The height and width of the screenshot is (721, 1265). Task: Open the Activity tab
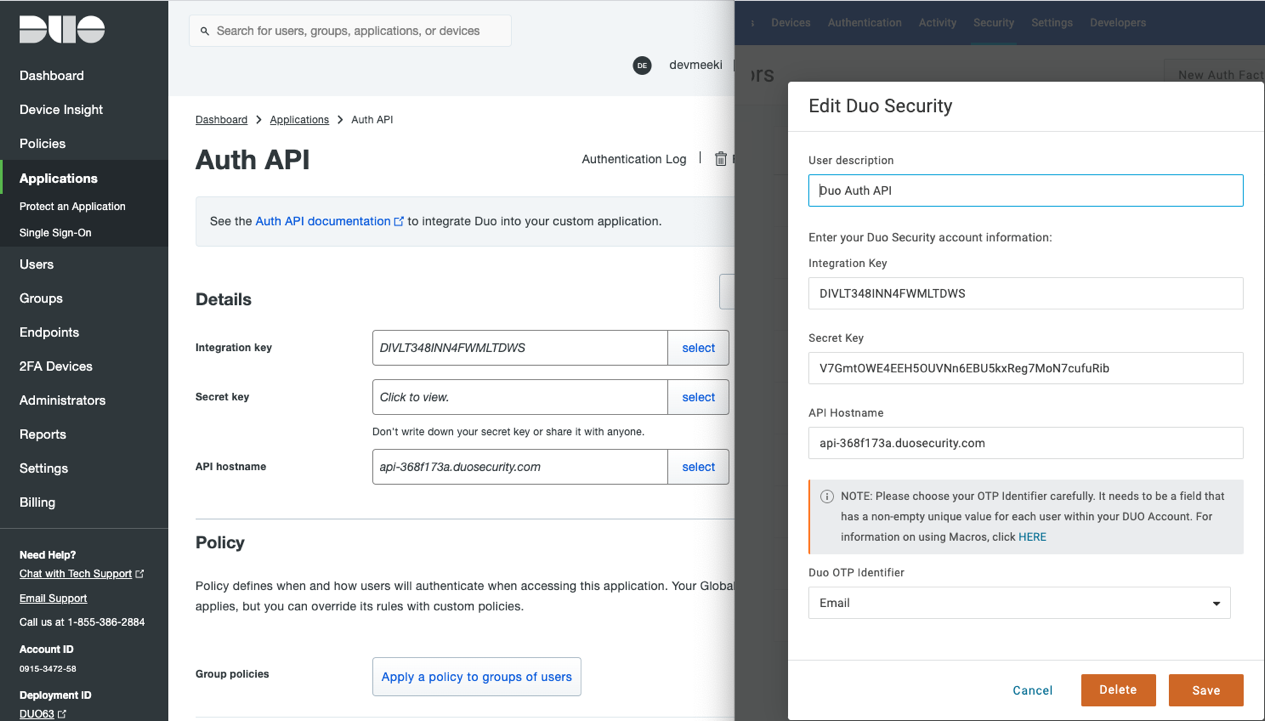coord(937,22)
